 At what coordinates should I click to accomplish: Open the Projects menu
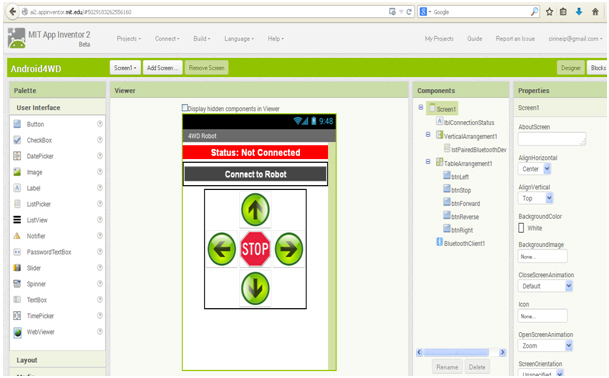click(x=129, y=39)
